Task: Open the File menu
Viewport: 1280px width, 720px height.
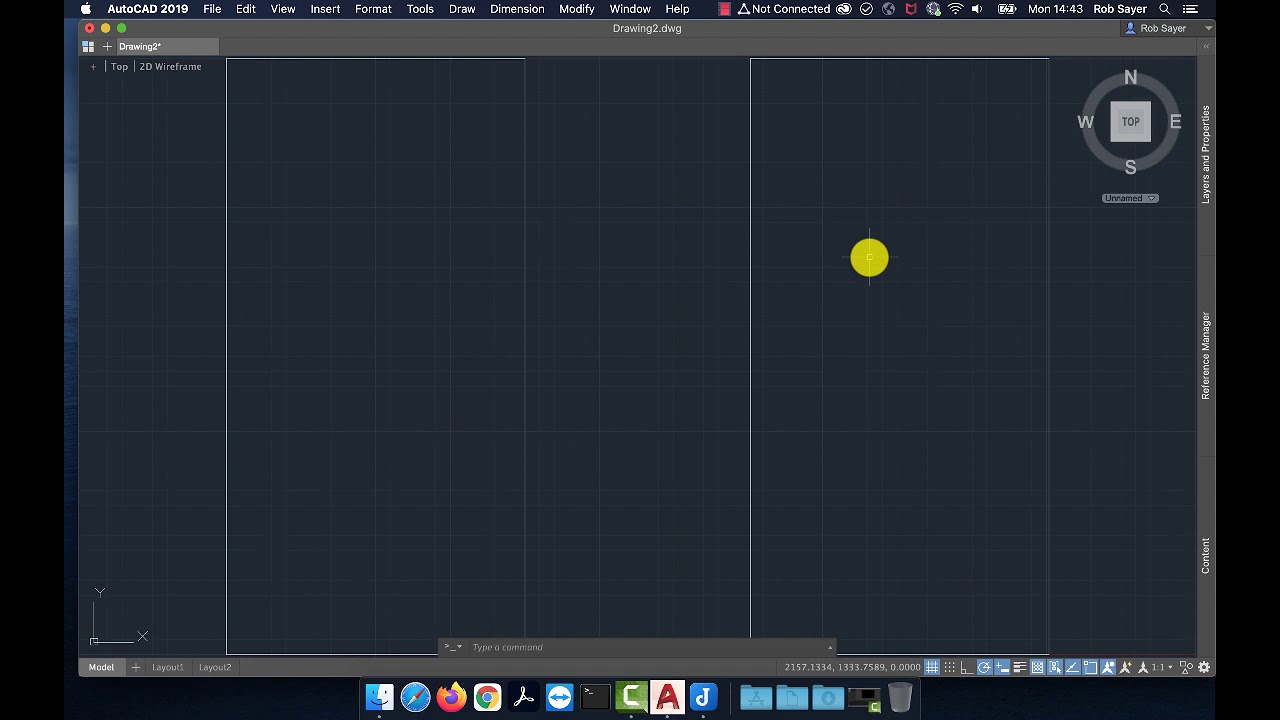Action: [x=212, y=9]
